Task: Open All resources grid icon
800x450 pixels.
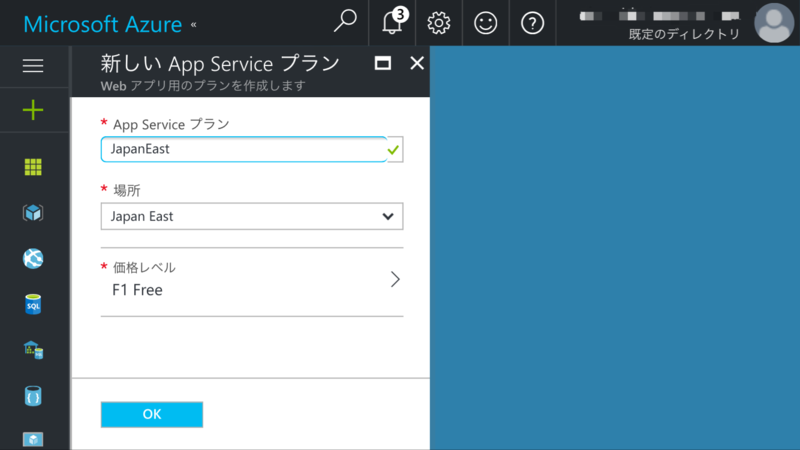Action: (x=33, y=167)
